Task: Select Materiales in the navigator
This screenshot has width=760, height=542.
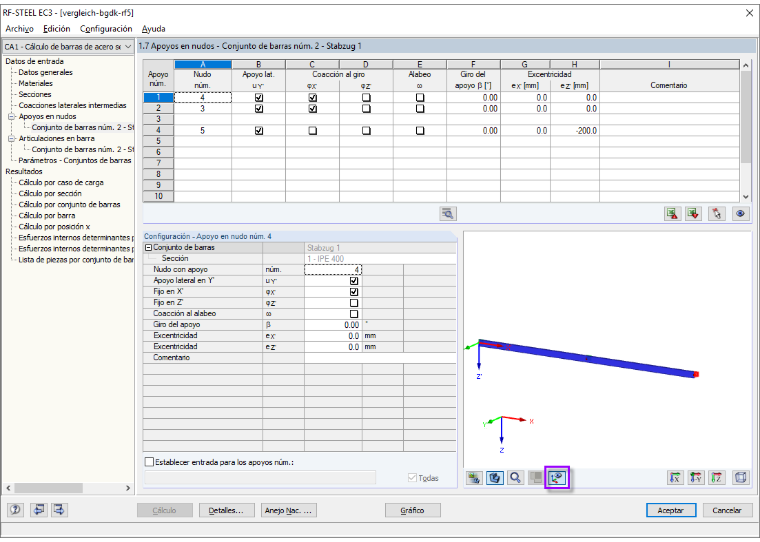Action: [x=35, y=83]
